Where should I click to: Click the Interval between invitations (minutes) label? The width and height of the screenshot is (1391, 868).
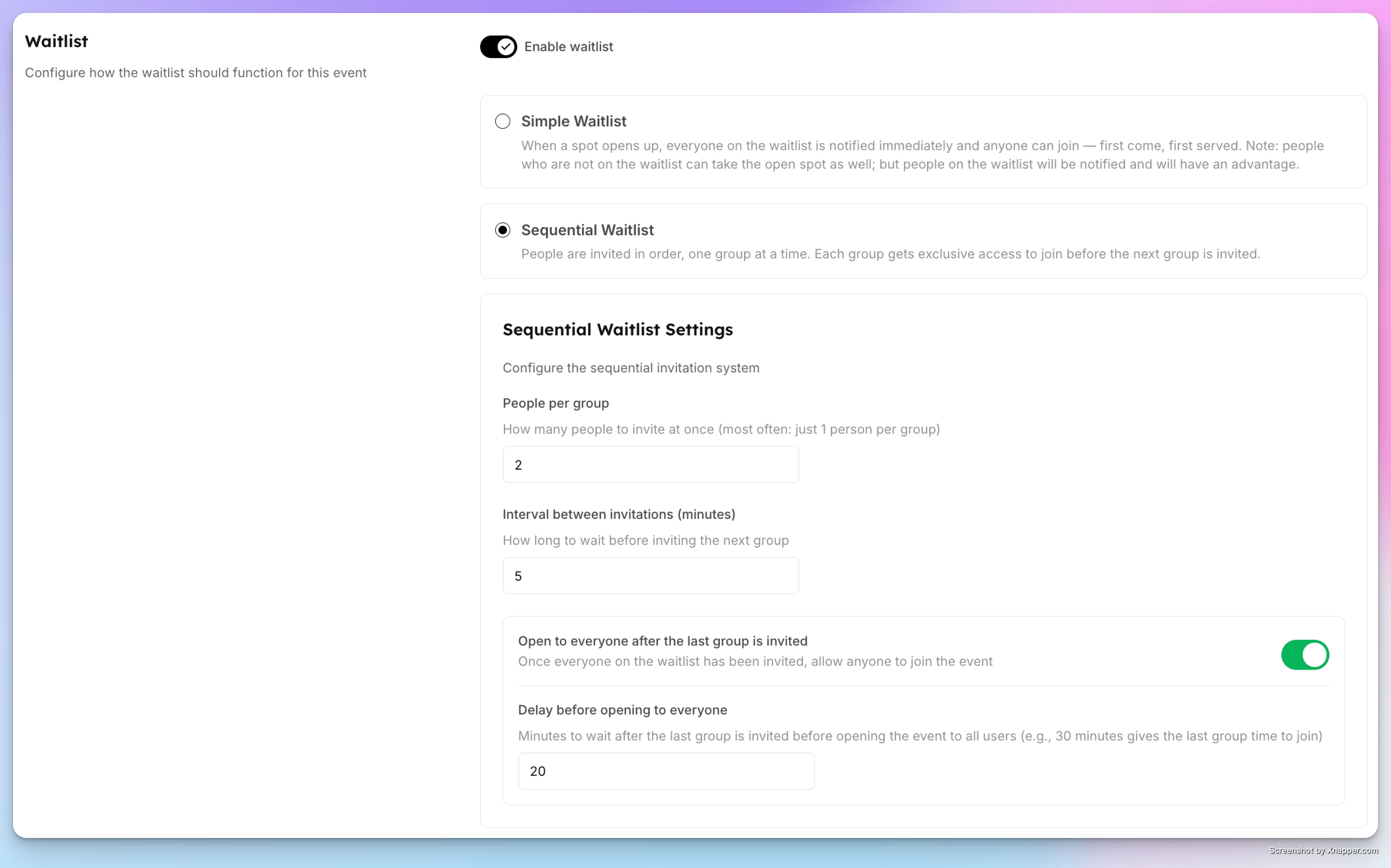pos(619,514)
